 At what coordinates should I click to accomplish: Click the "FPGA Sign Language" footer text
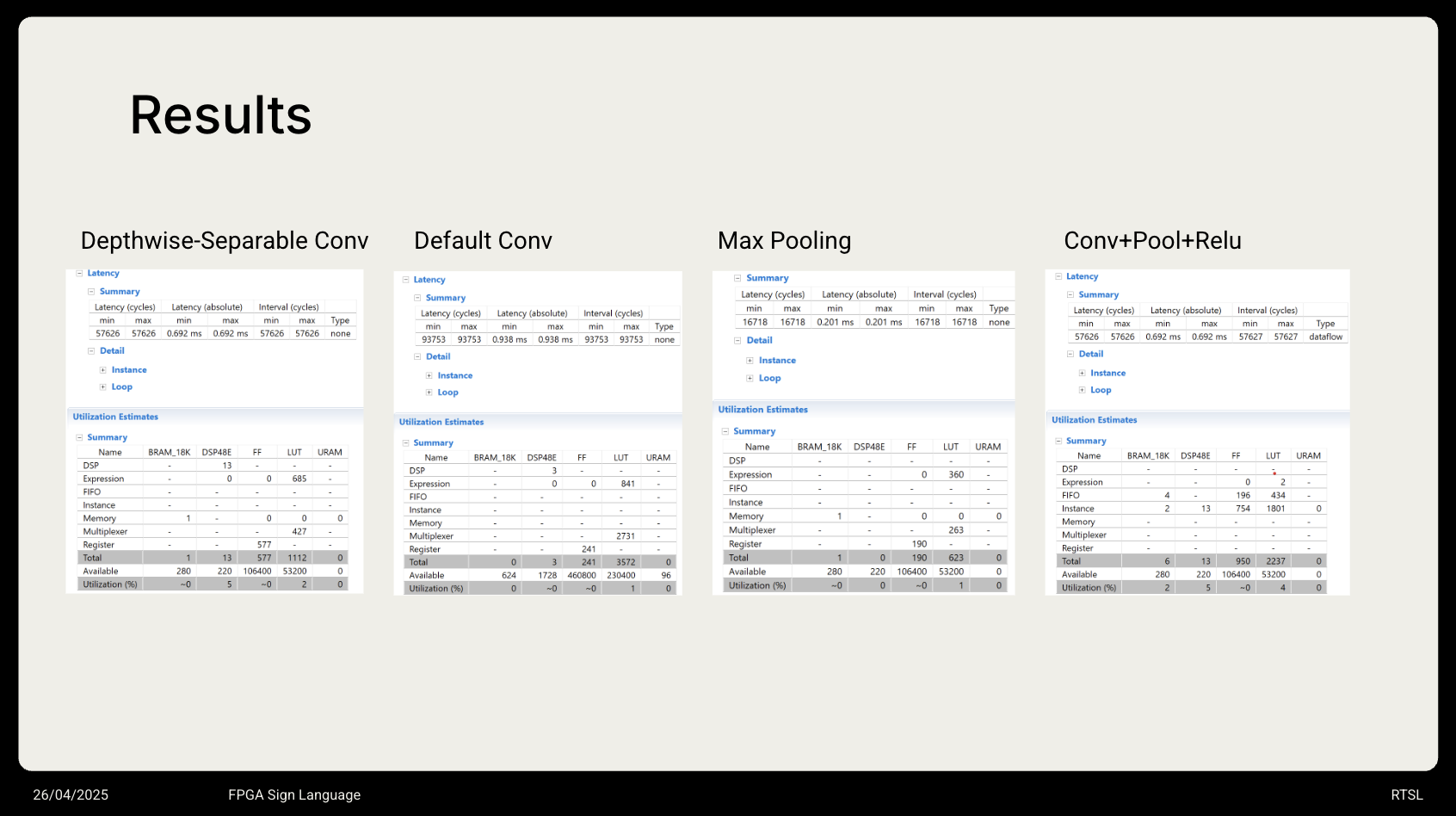tap(294, 795)
